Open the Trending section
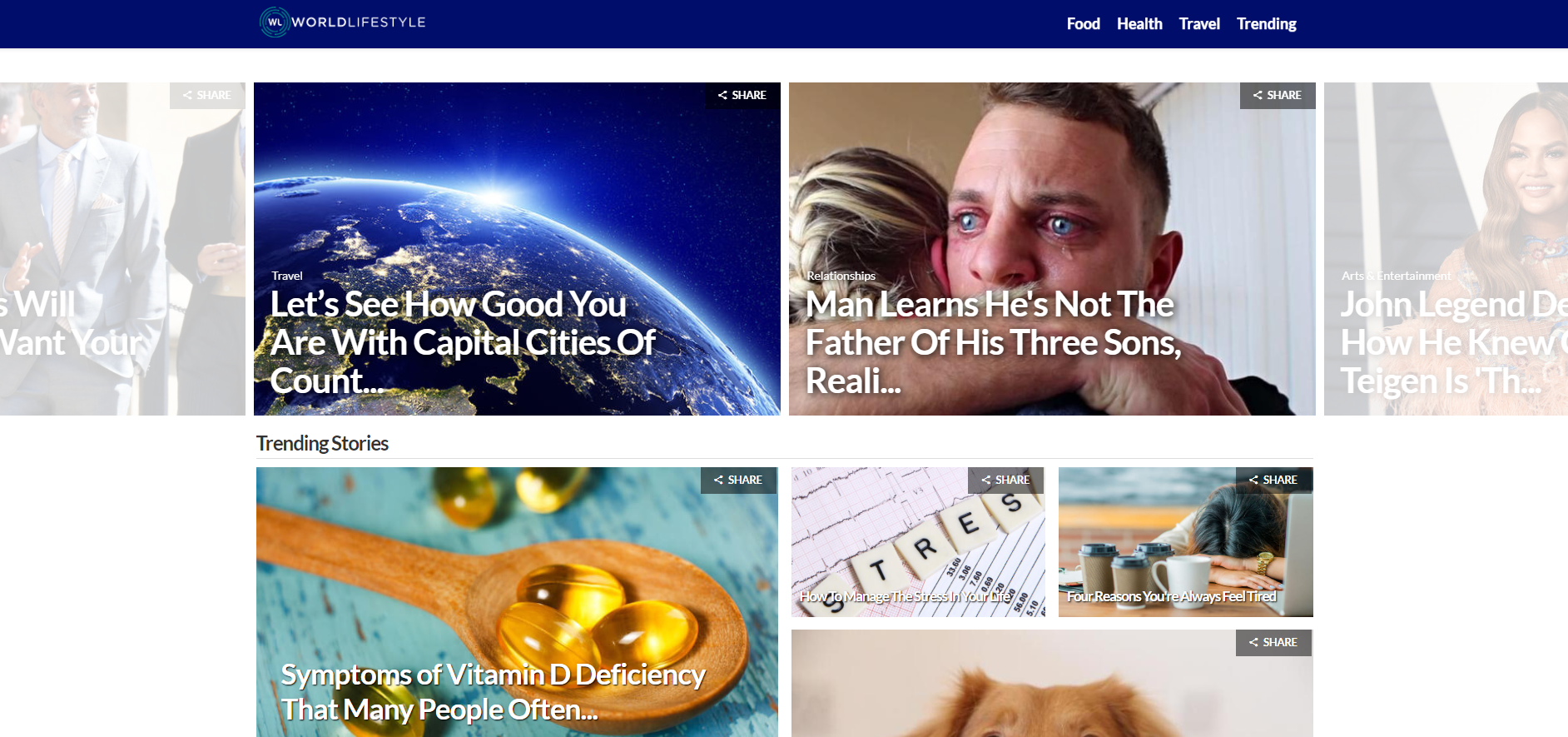 tap(1267, 24)
